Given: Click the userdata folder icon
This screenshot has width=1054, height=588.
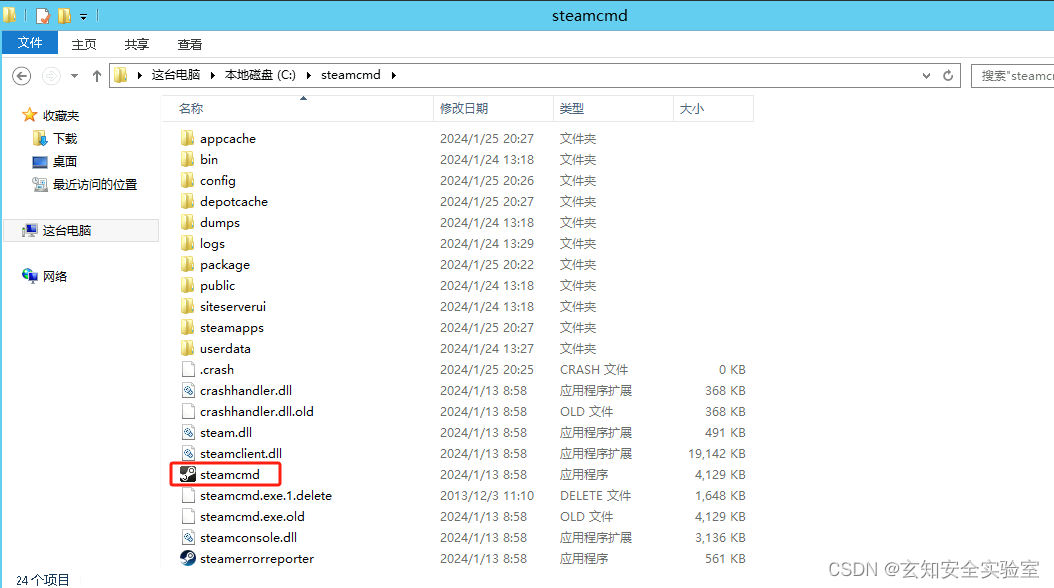Looking at the screenshot, I should [x=188, y=348].
